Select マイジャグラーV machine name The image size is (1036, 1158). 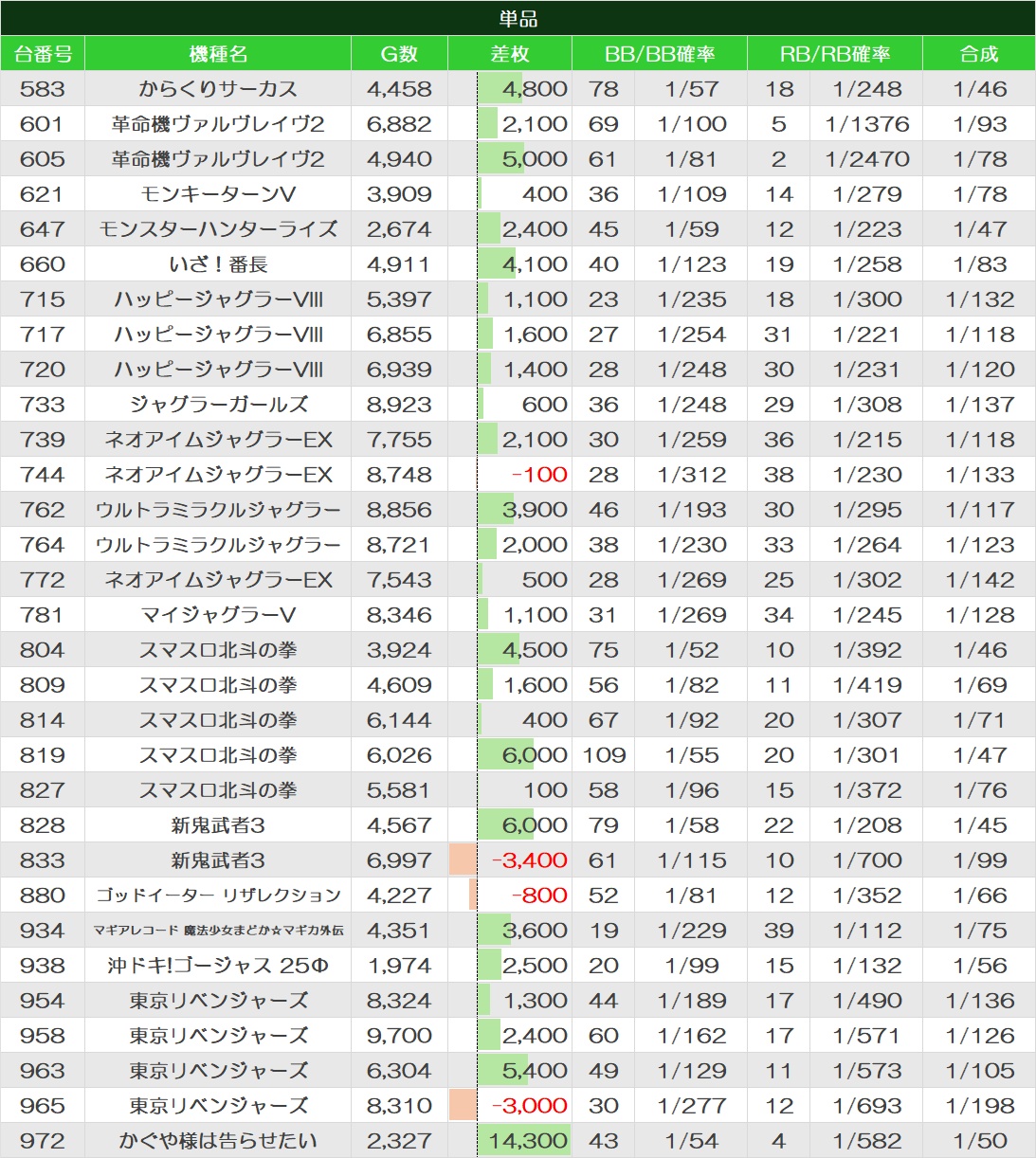pyautogui.click(x=218, y=615)
